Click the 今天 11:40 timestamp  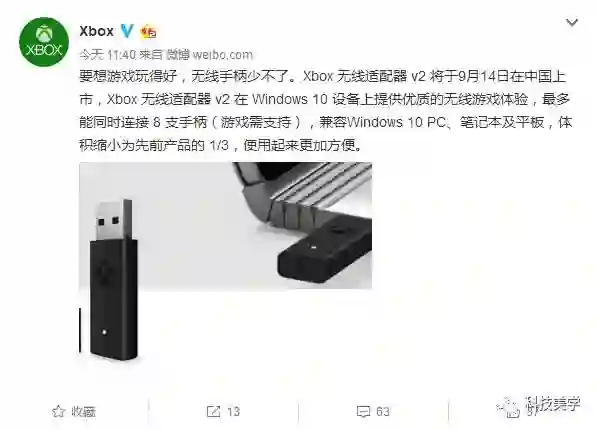(107, 55)
